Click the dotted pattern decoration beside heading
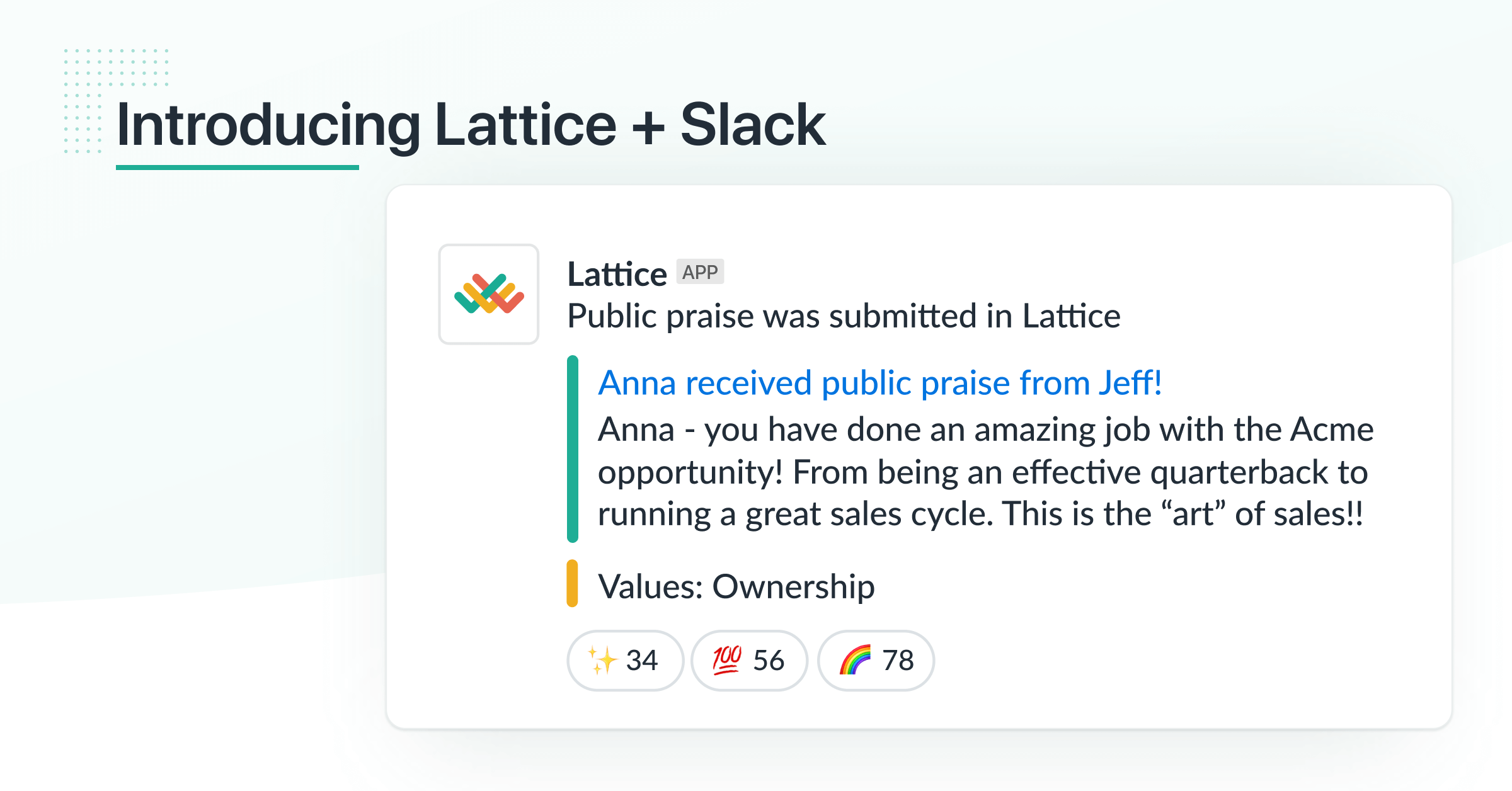Screen dimensions: 1512x791 [x=116, y=101]
